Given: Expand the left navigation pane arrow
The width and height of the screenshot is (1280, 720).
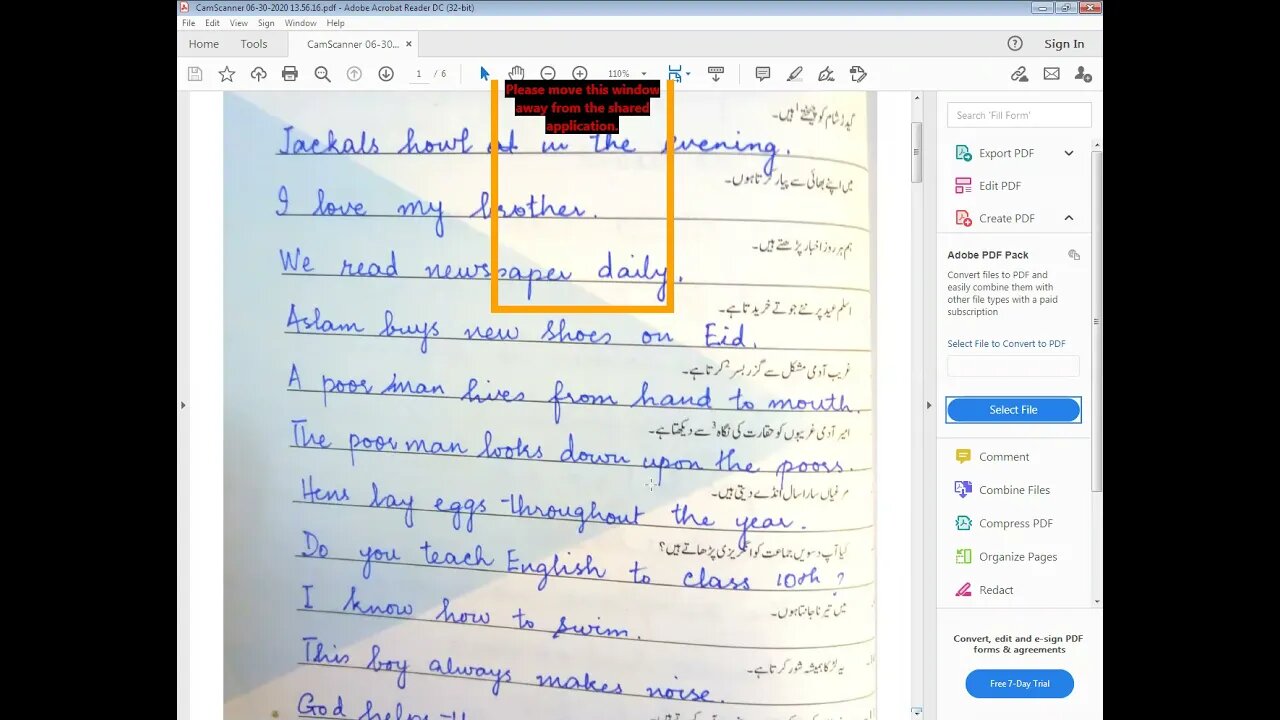Looking at the screenshot, I should (x=182, y=405).
